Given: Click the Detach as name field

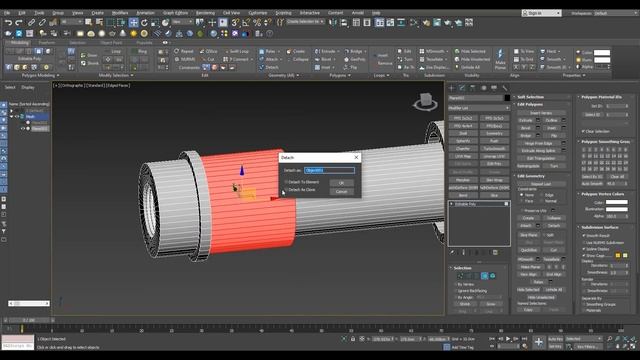Looking at the screenshot, I should click(329, 170).
